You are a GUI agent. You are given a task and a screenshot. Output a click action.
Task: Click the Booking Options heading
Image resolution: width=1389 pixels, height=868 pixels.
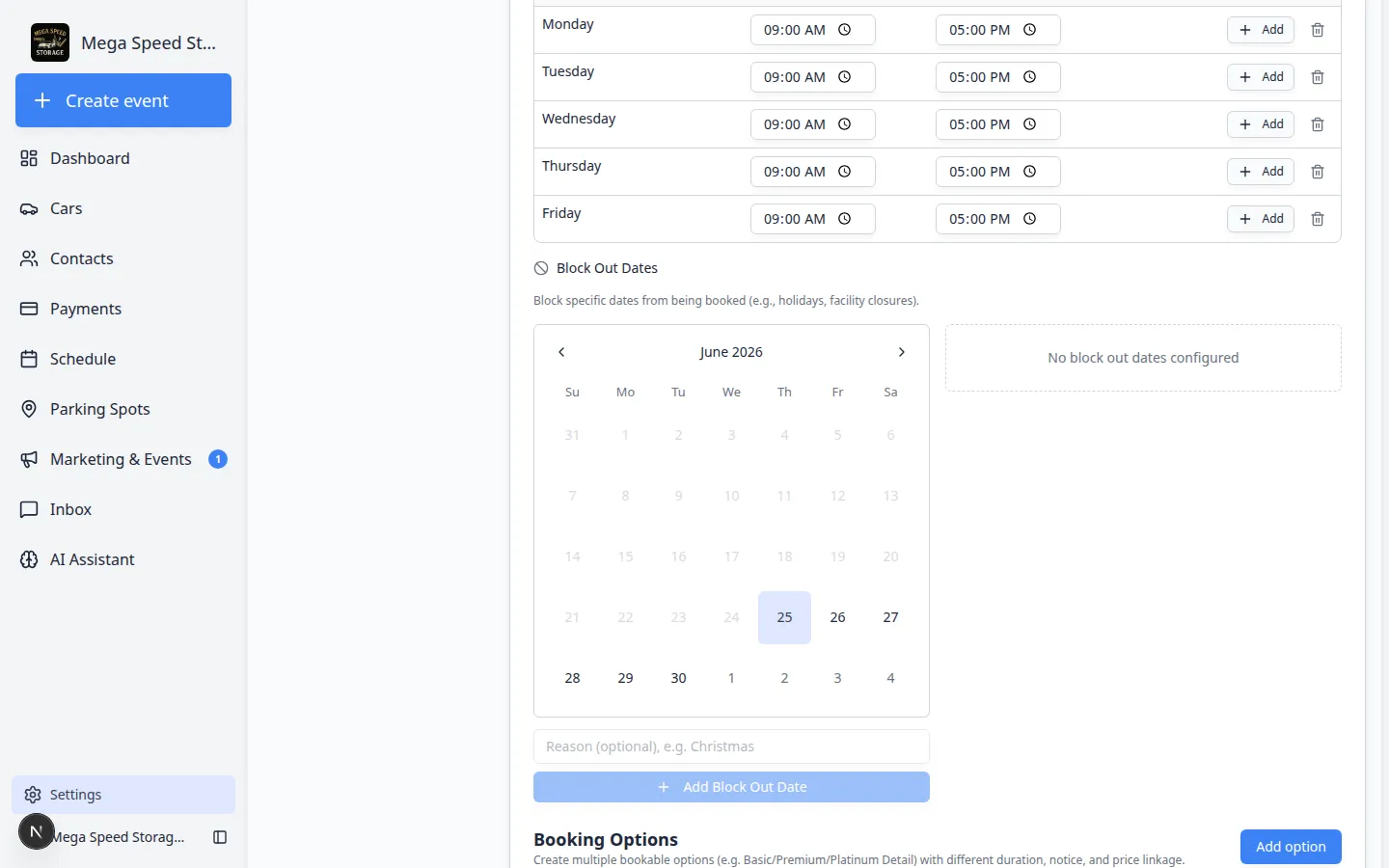(606, 839)
